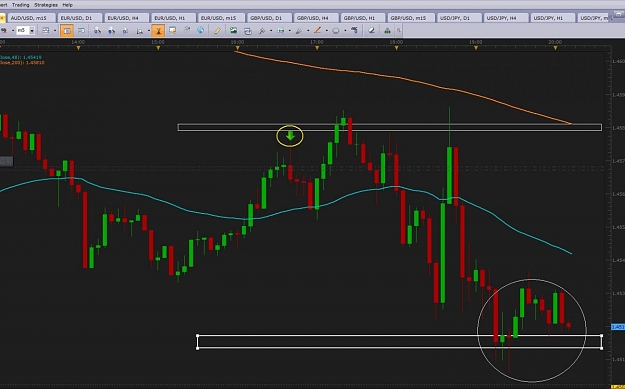Open the m5 timeframe combo box
This screenshot has height=389, width=625.
(26, 30)
